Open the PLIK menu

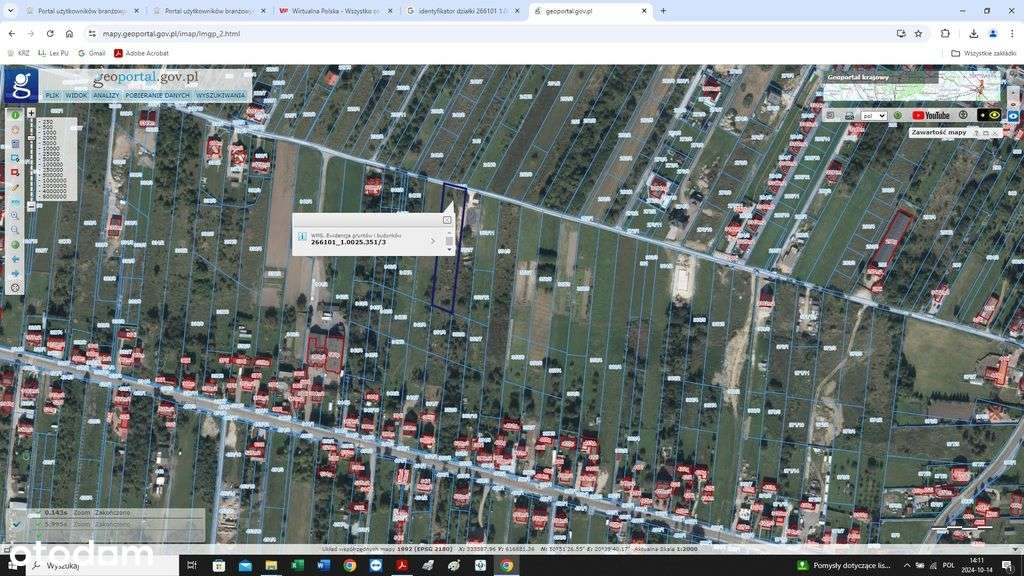[x=52, y=95]
